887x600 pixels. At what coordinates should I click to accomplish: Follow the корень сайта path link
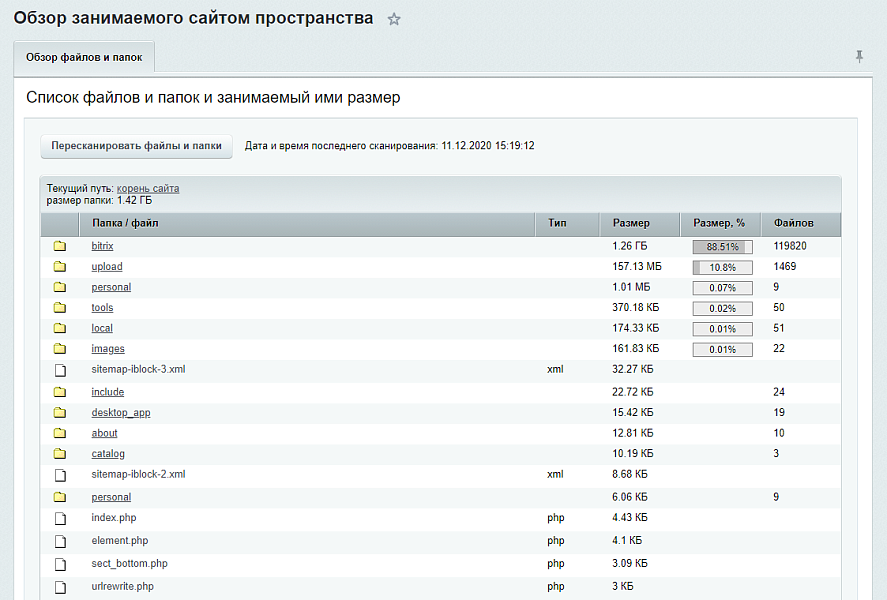148,188
